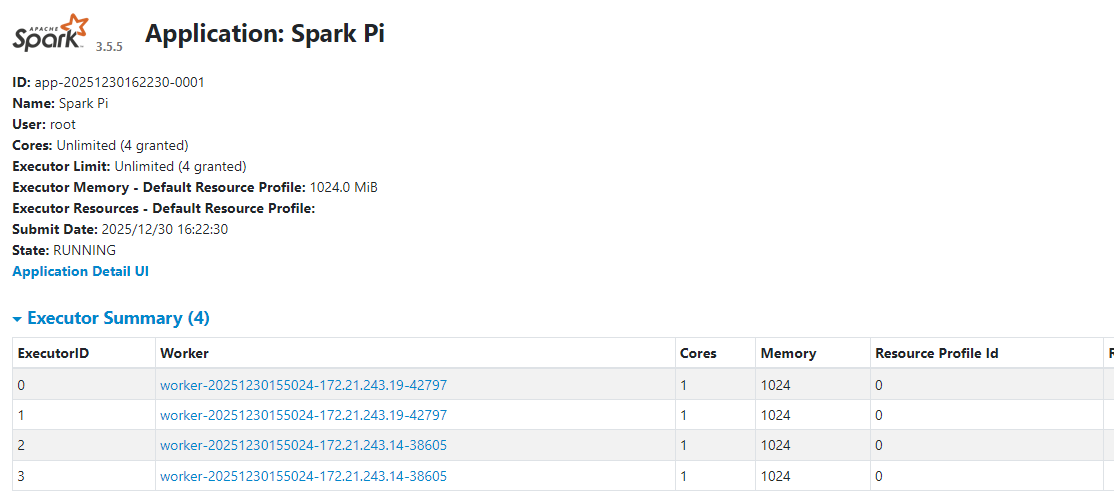Click the Apache Spark logo
This screenshot has height=498, width=1114.
(50, 32)
